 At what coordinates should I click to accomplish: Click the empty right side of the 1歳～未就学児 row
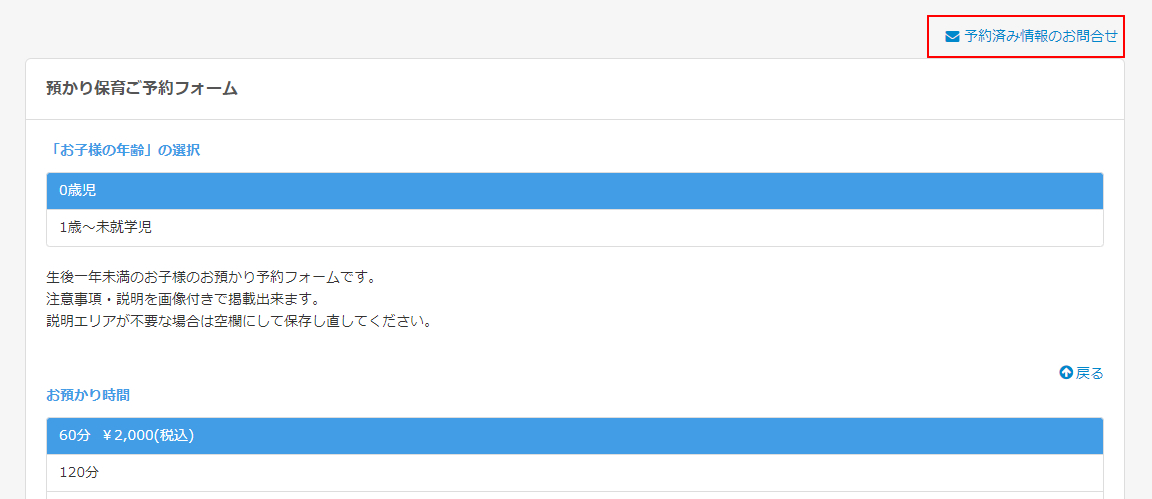(x=800, y=227)
